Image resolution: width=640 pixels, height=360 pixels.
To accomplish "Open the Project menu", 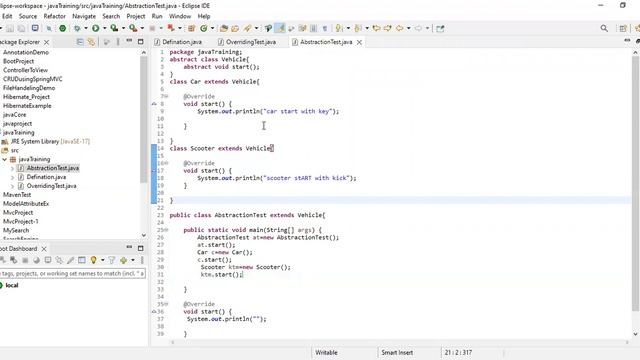I will point(136,16).
